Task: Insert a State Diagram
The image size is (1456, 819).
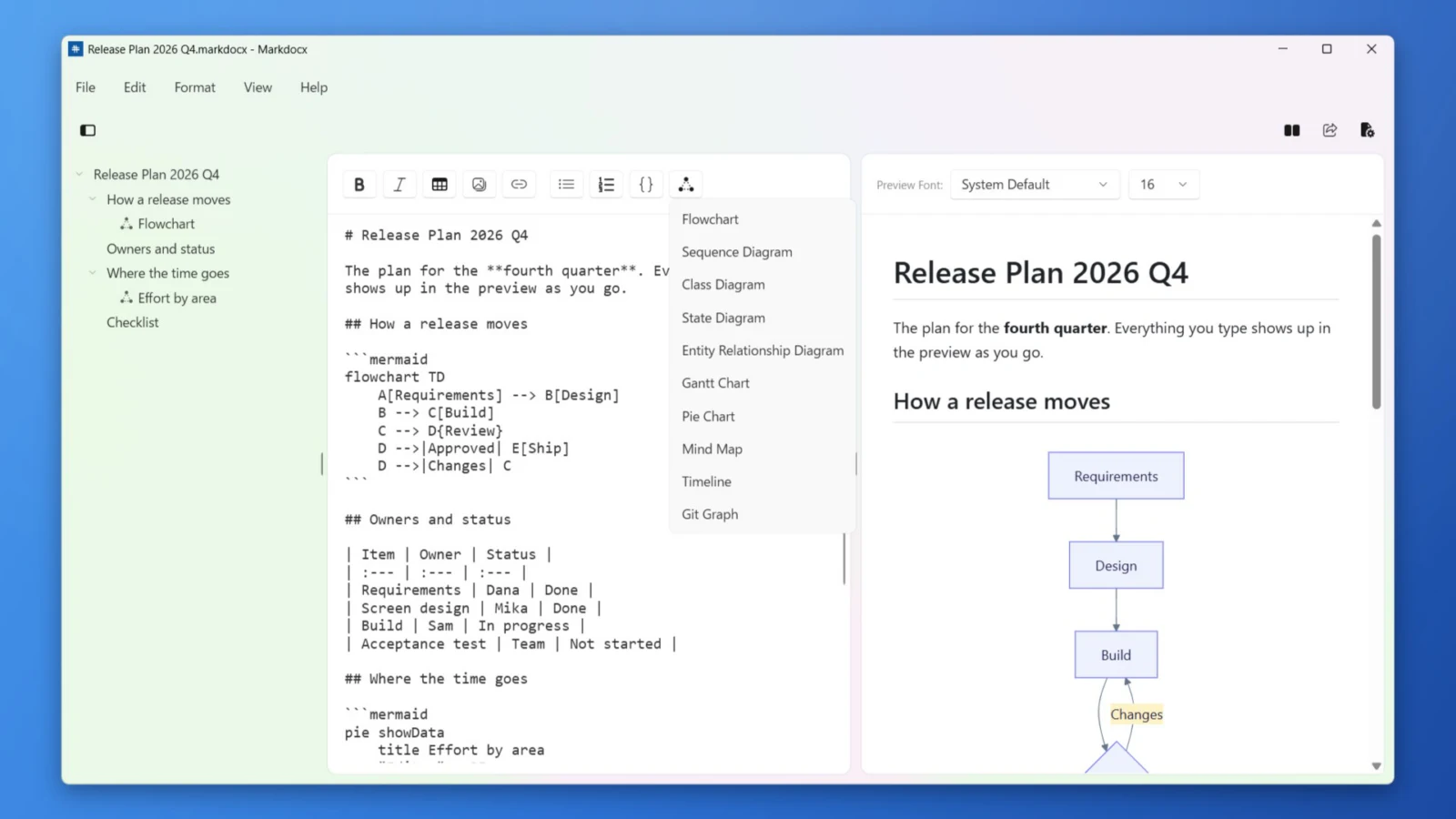Action: (x=763, y=318)
